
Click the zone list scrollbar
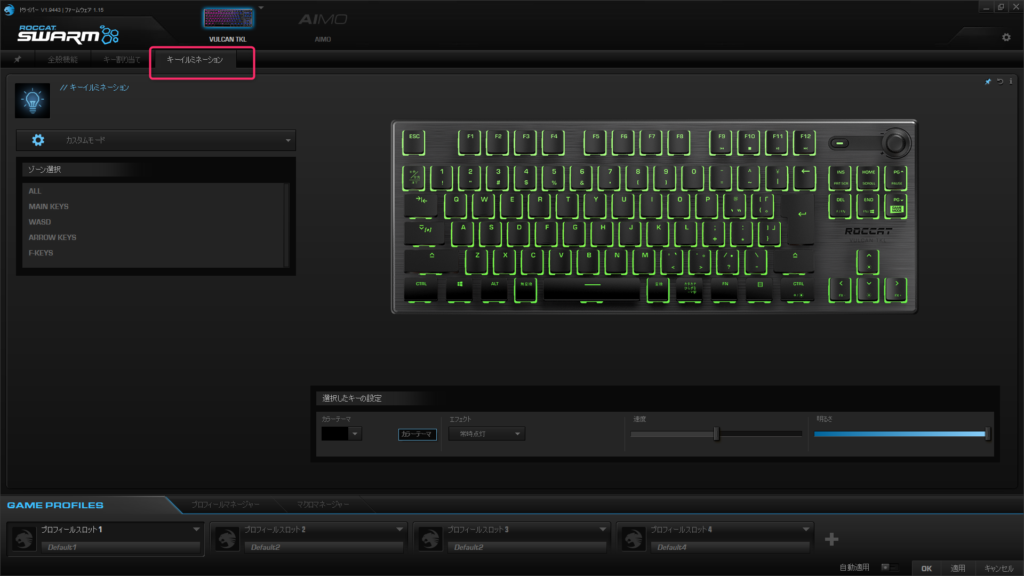tap(287, 225)
